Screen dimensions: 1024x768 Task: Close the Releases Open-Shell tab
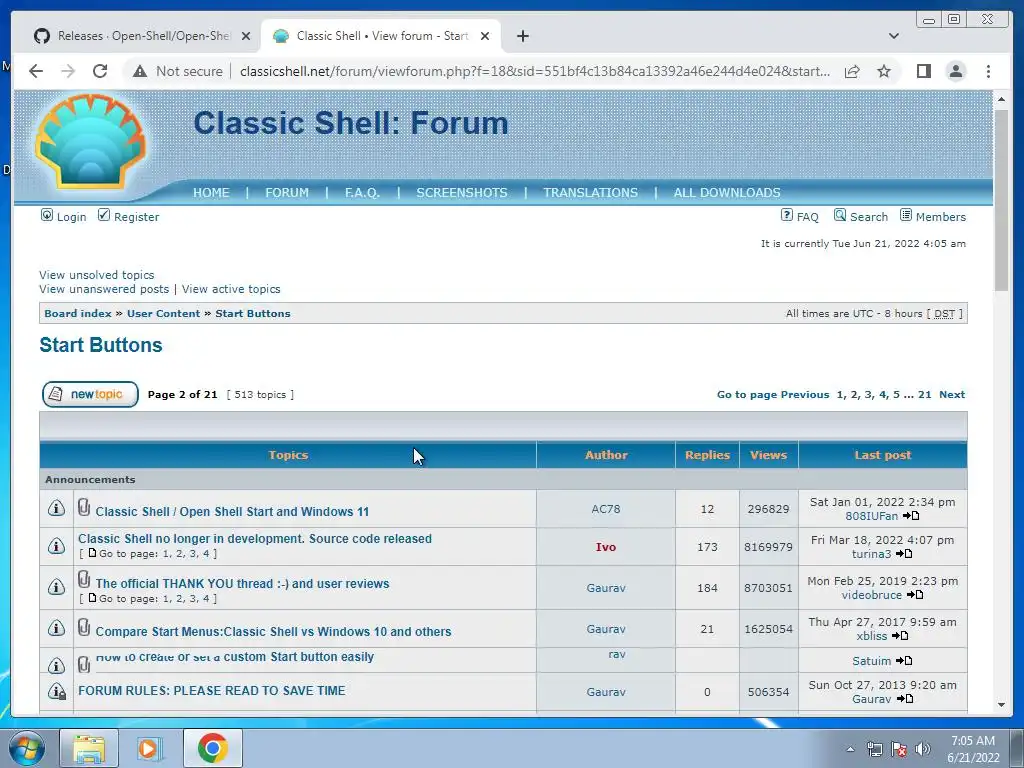[246, 36]
